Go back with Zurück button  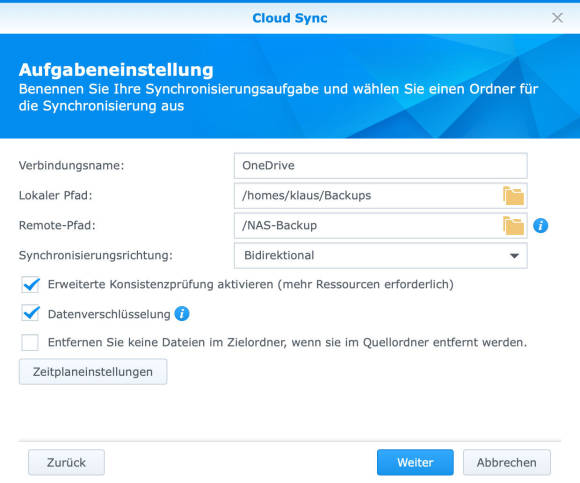tap(67, 462)
